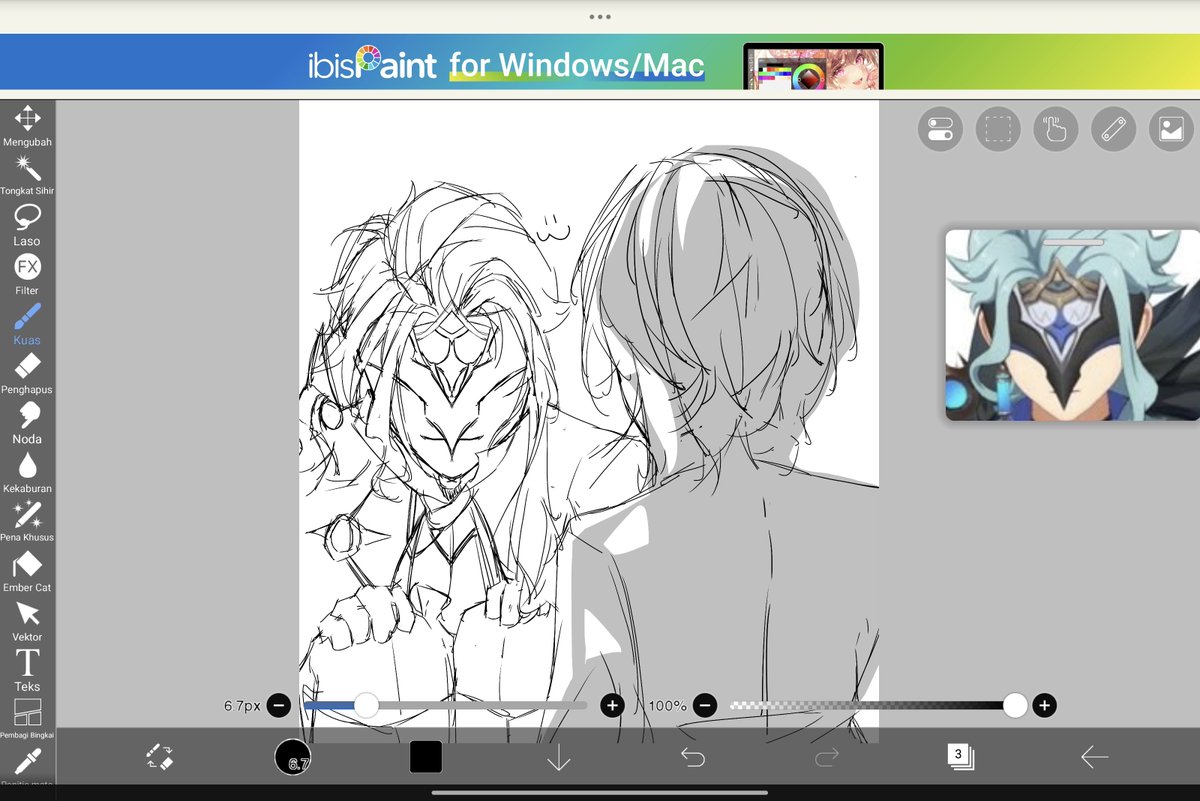Decrease opacity with minus button
The width and height of the screenshot is (1200, 801).
(705, 706)
